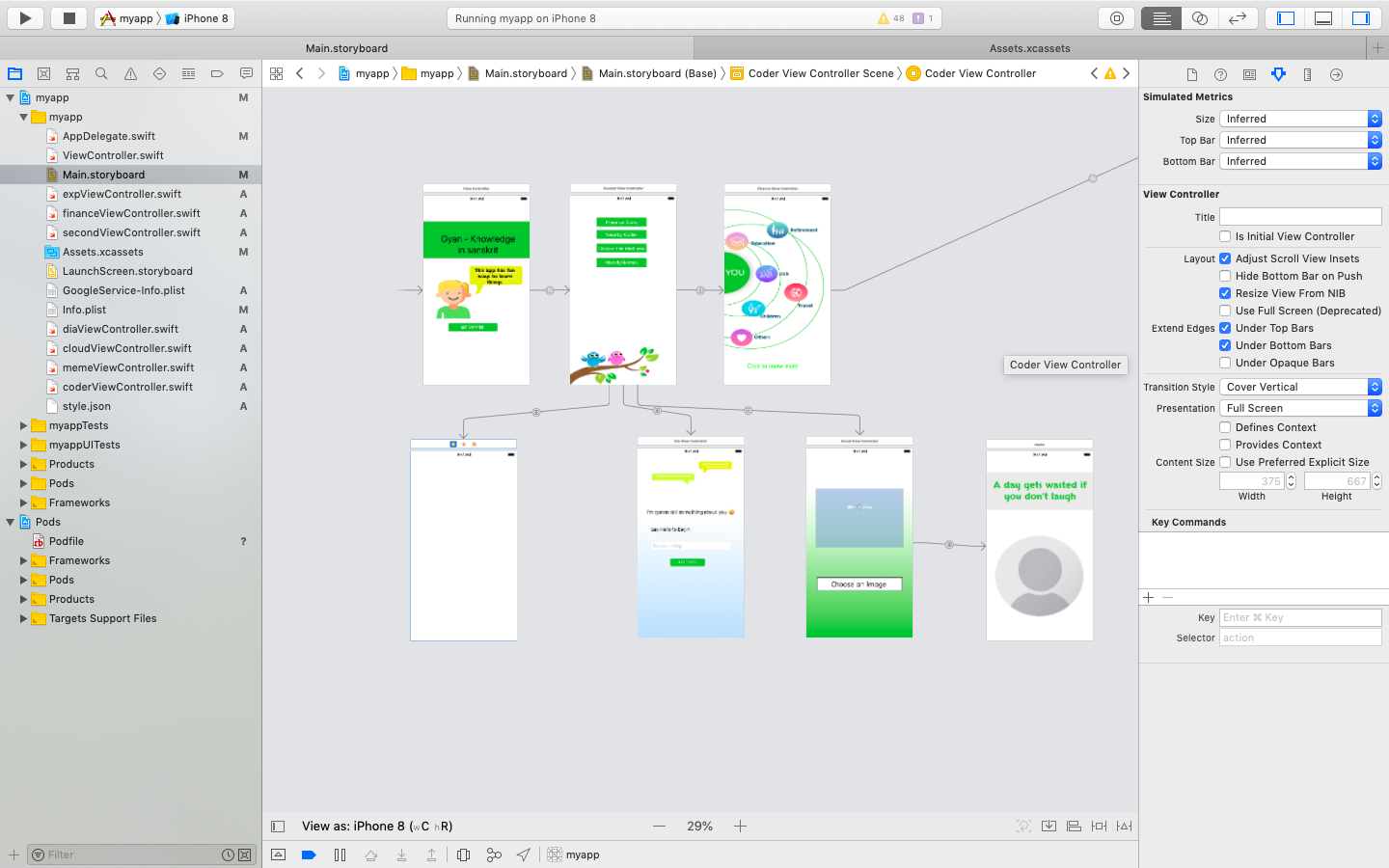
Task: Expand the myappTests folder
Action: pos(23,425)
